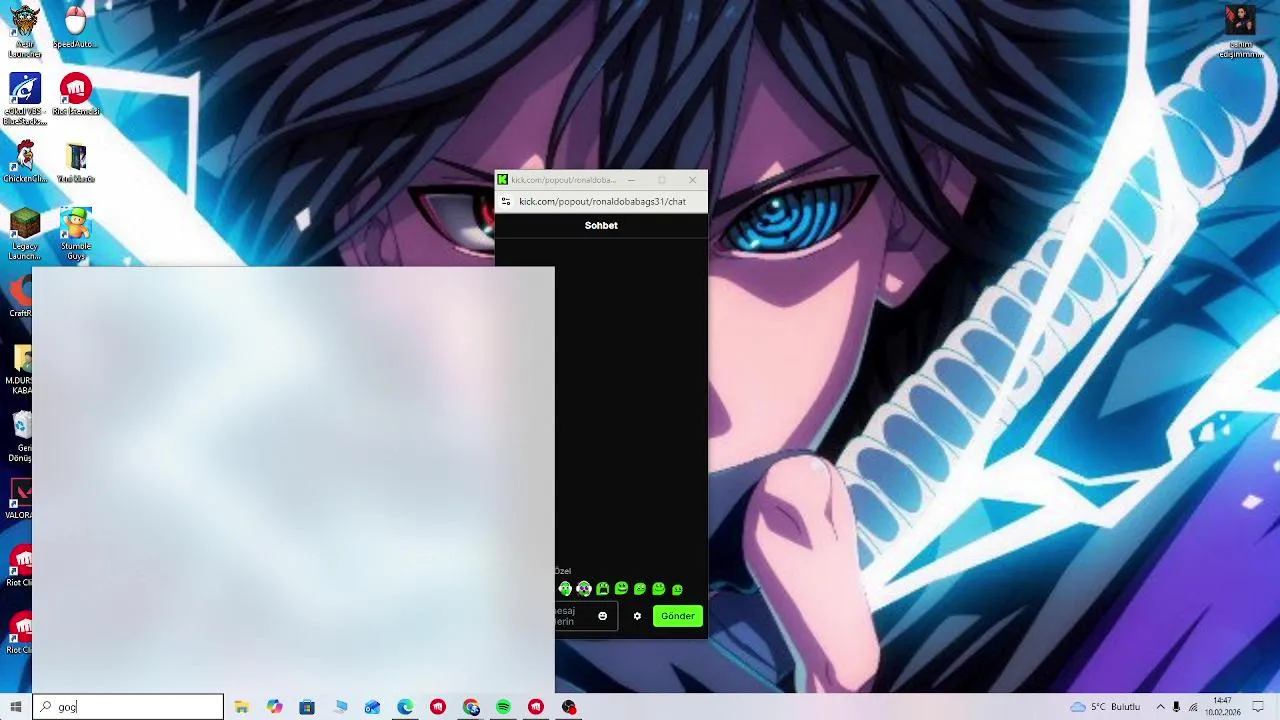Show hidden system tray icons

1160,707
